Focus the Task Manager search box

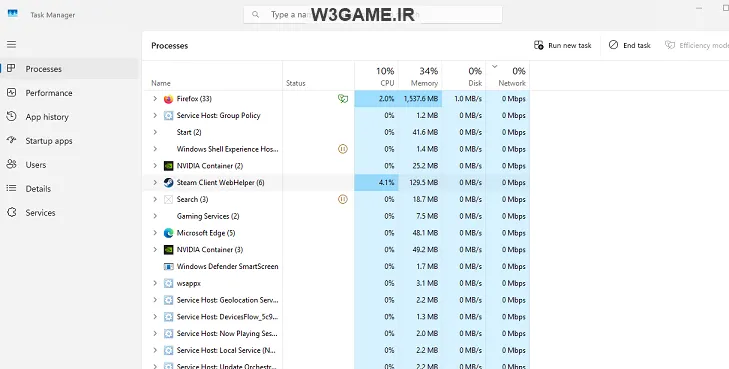[x=373, y=14]
